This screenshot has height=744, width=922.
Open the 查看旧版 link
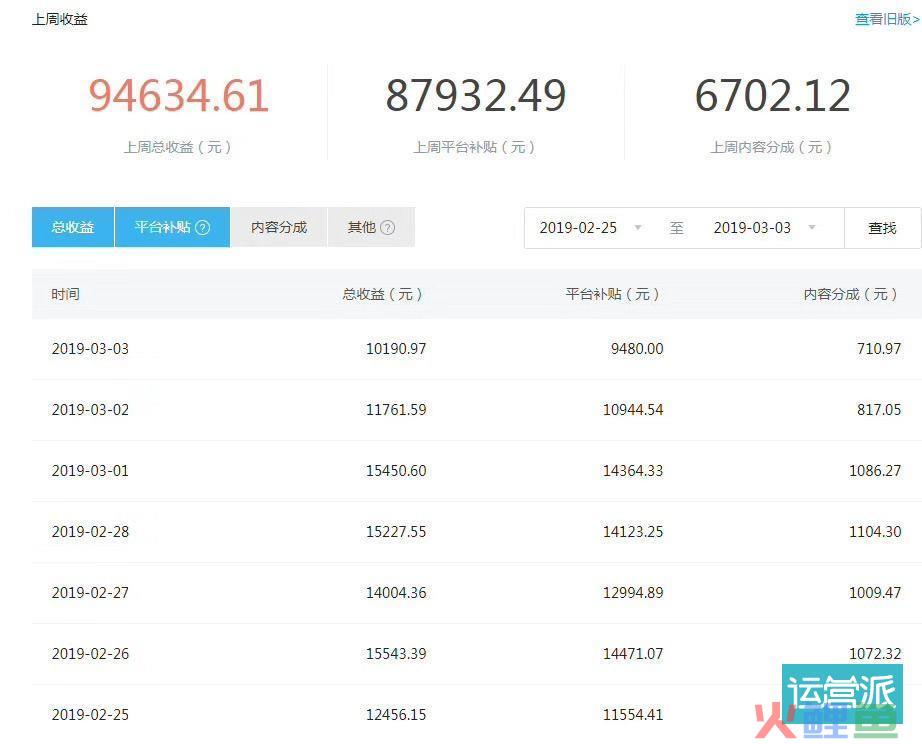coord(886,19)
